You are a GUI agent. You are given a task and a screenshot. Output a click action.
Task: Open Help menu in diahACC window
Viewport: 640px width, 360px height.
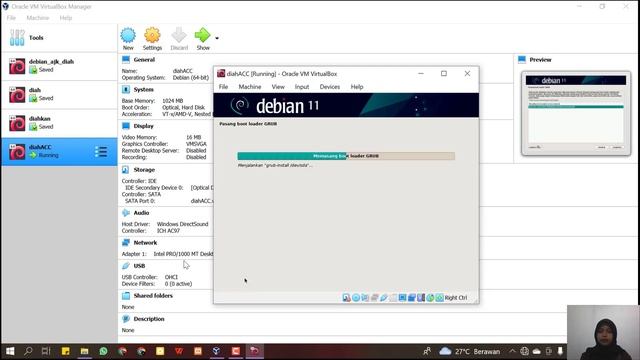click(x=357, y=87)
